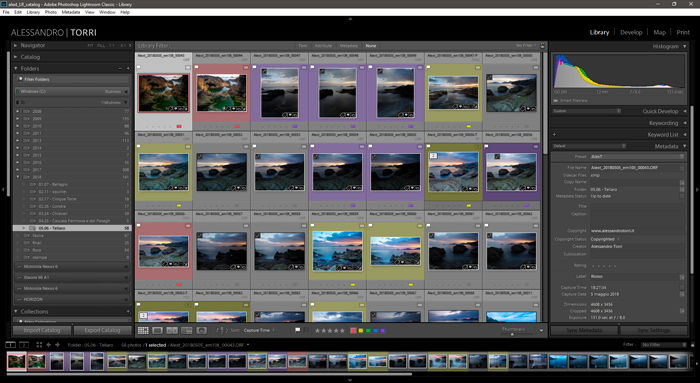Open the Photo menu
This screenshot has width=700, height=383.
pos(50,12)
